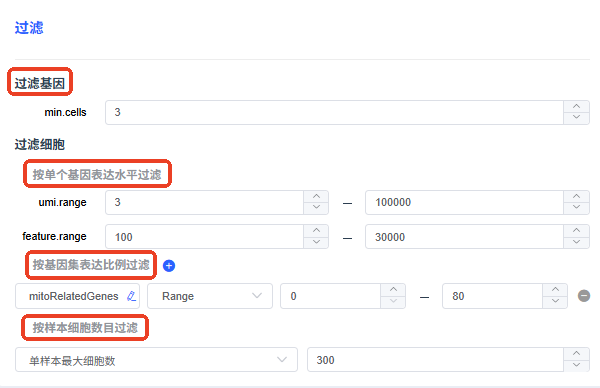
Task: Edit the mitoRelatedGenes gene set
Action: click(x=131, y=296)
